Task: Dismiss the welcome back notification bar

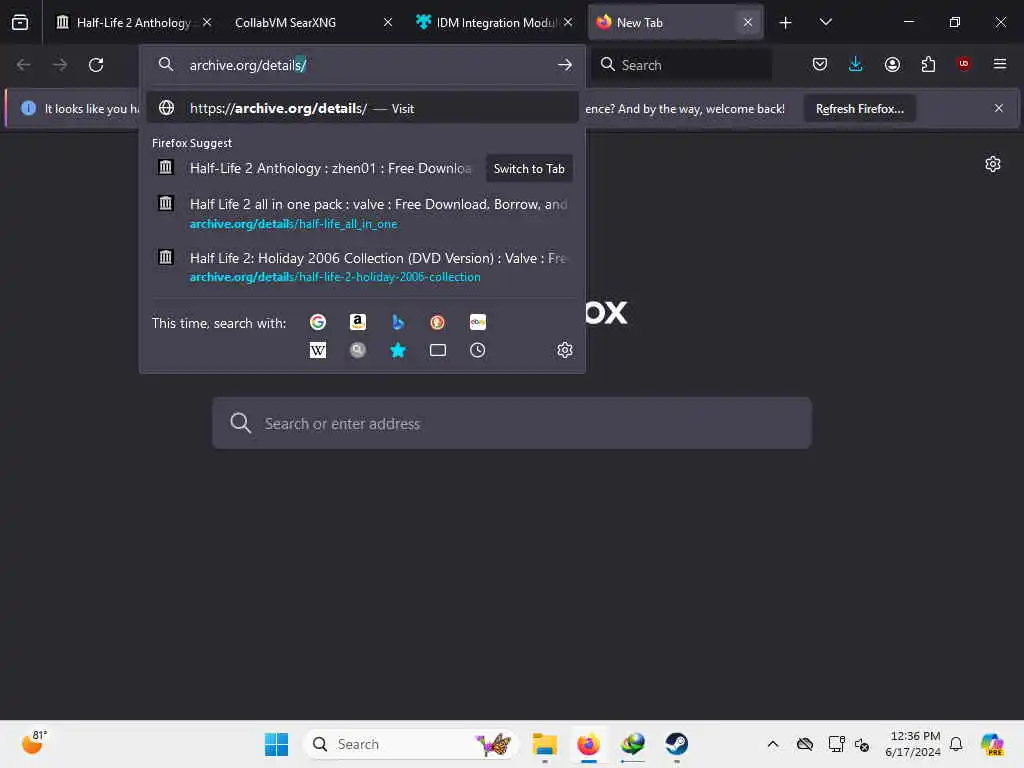Action: (999, 108)
